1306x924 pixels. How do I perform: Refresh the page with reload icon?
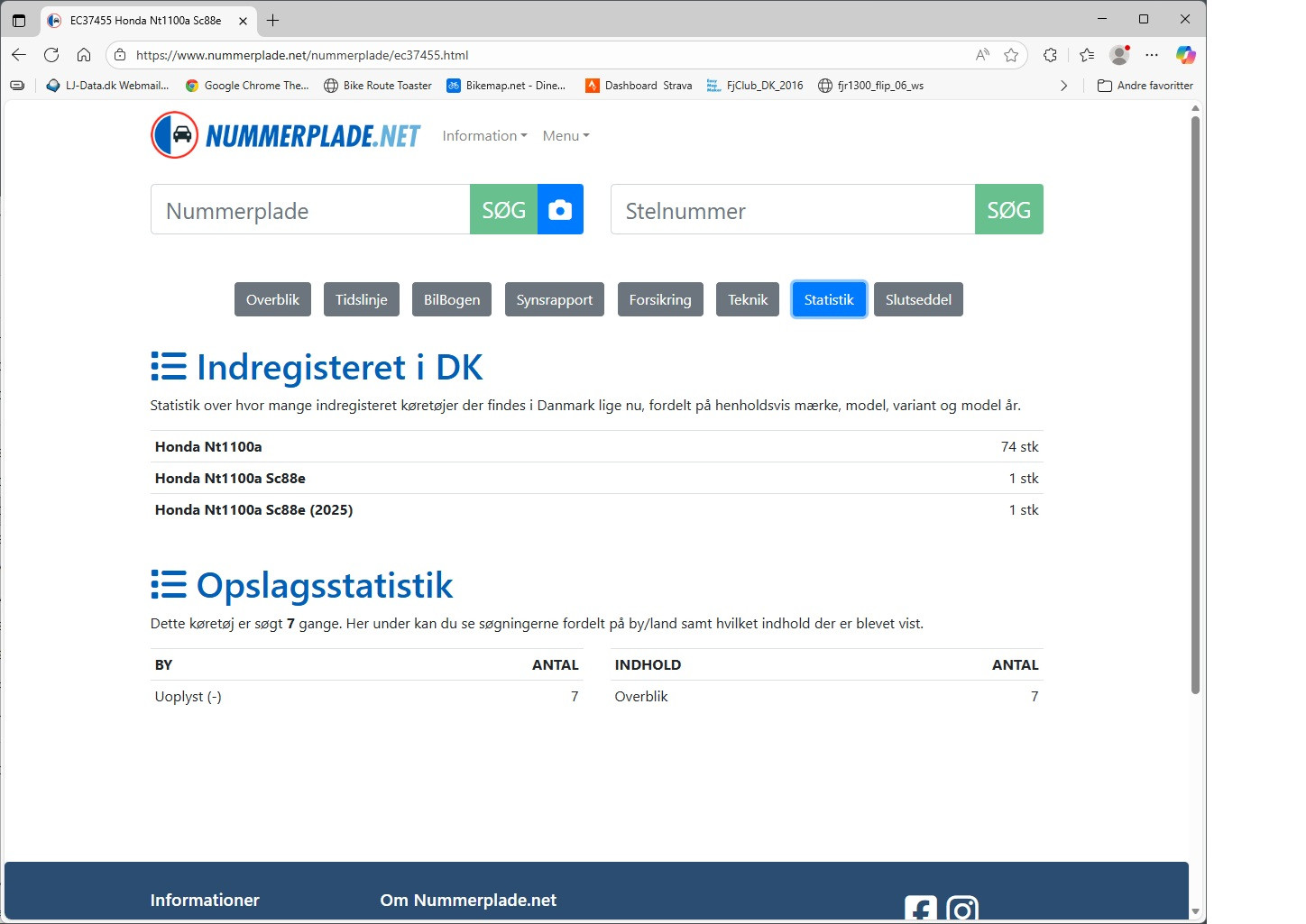[51, 55]
